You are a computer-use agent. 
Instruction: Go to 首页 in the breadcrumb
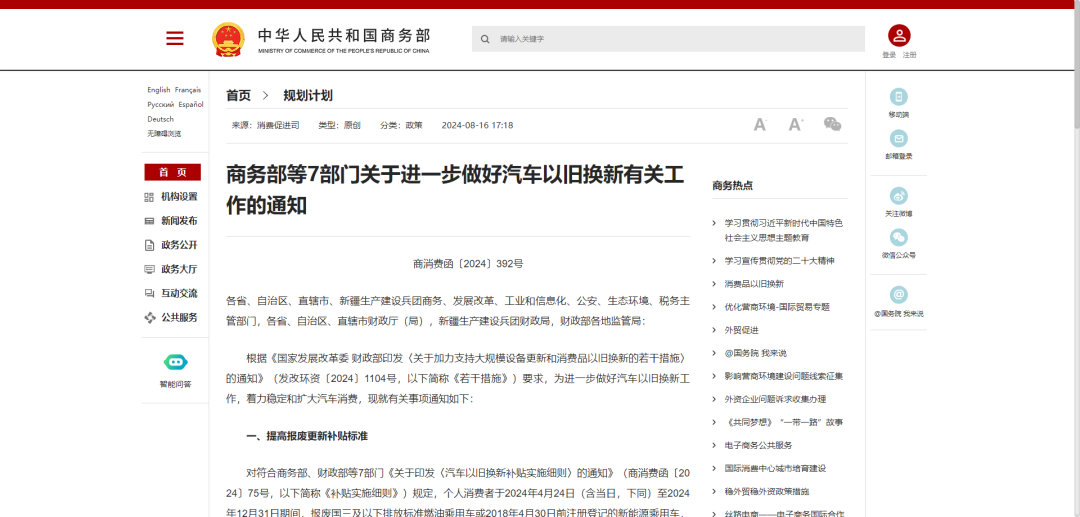pyautogui.click(x=238, y=96)
